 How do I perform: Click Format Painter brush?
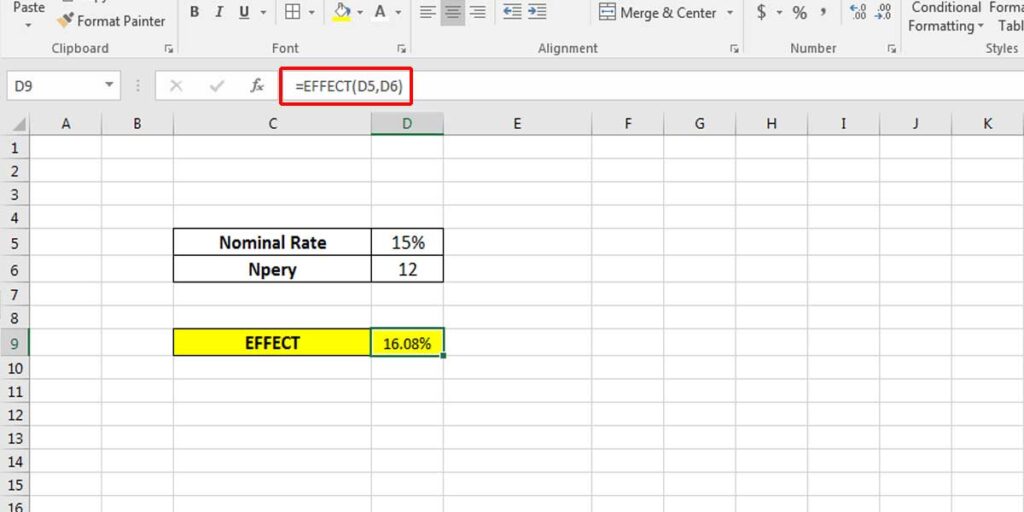111,22
